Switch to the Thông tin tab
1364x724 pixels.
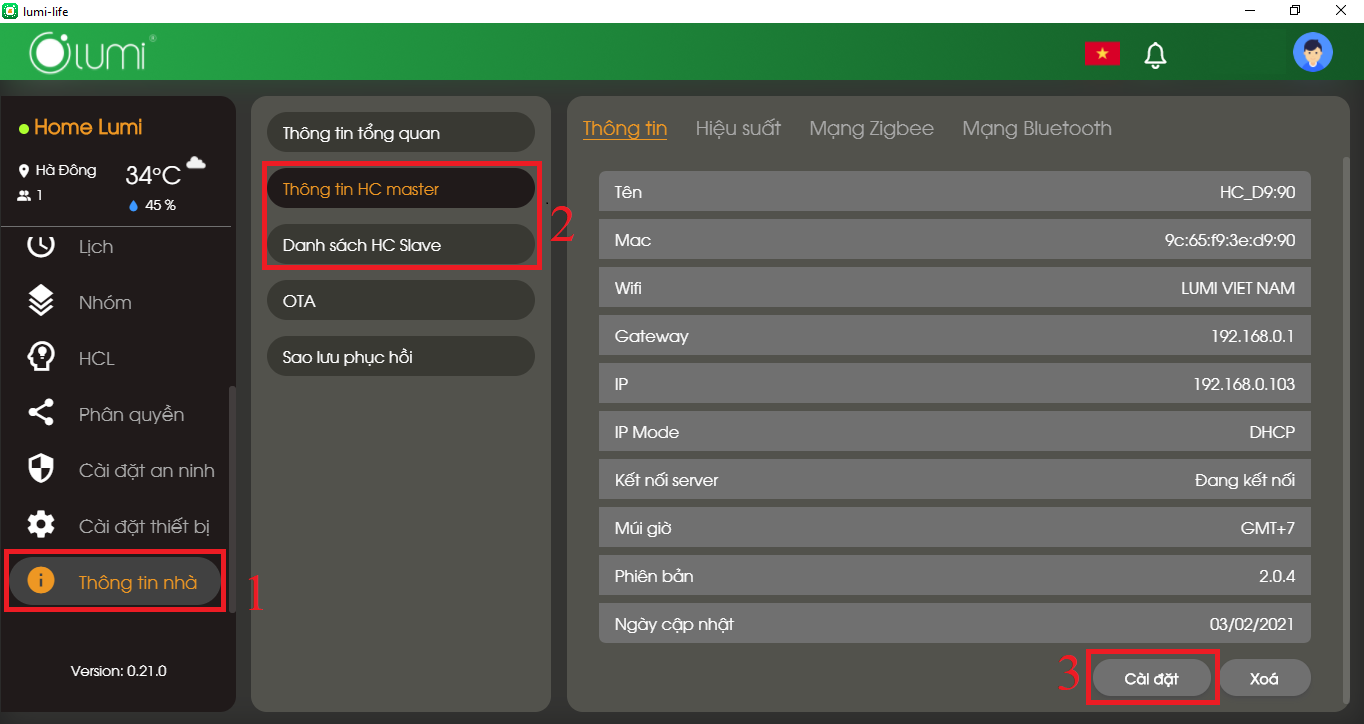point(625,128)
